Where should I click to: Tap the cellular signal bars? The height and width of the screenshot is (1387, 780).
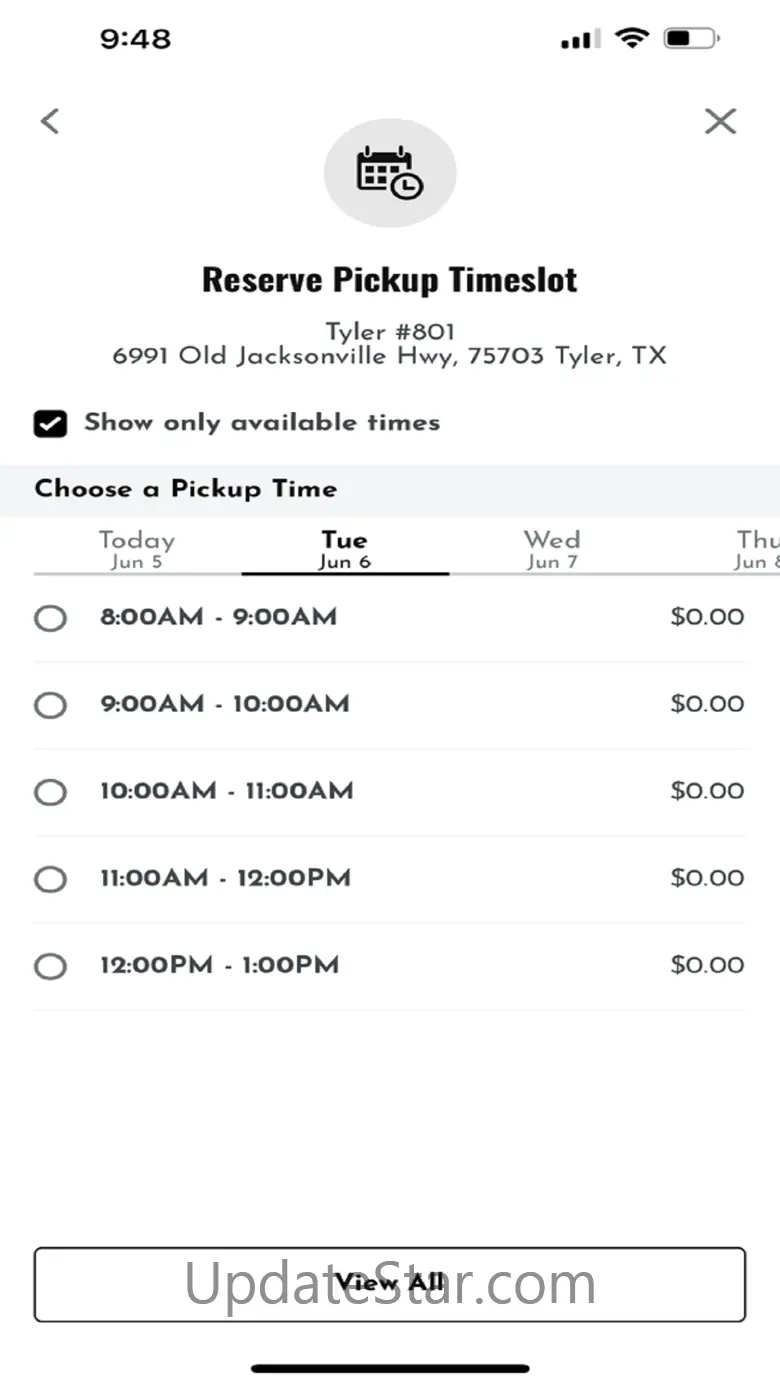click(579, 40)
